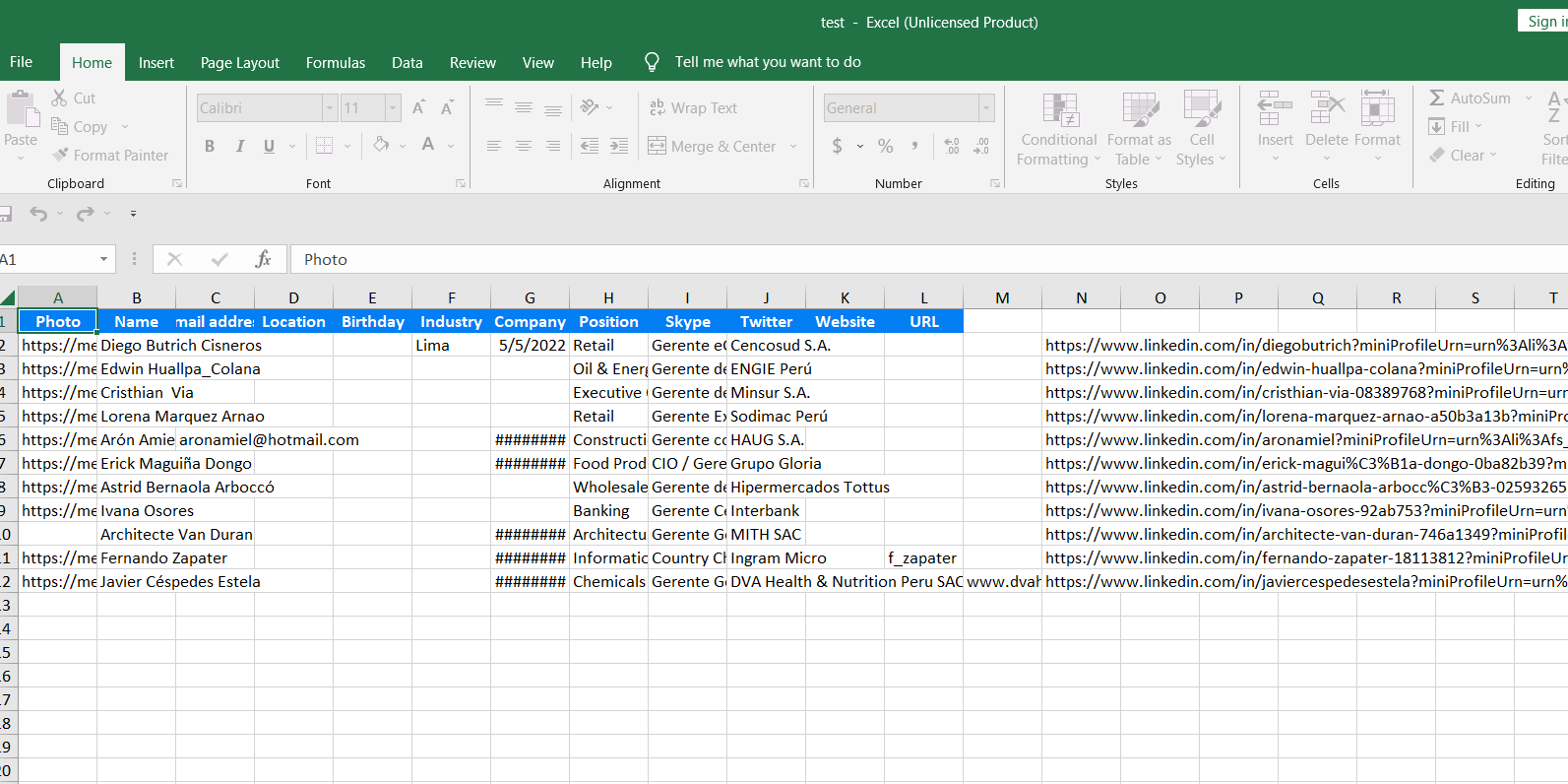Image resolution: width=1568 pixels, height=784 pixels.
Task: Click the Clear button
Action: point(1463,155)
